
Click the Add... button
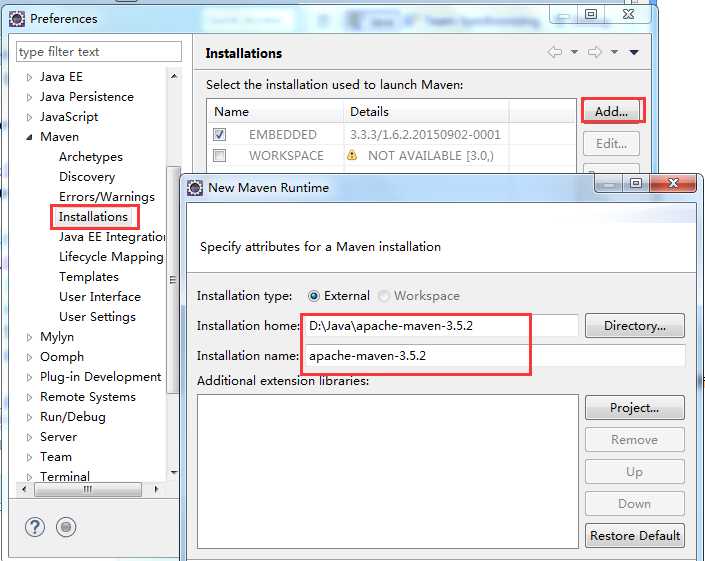[x=611, y=111]
